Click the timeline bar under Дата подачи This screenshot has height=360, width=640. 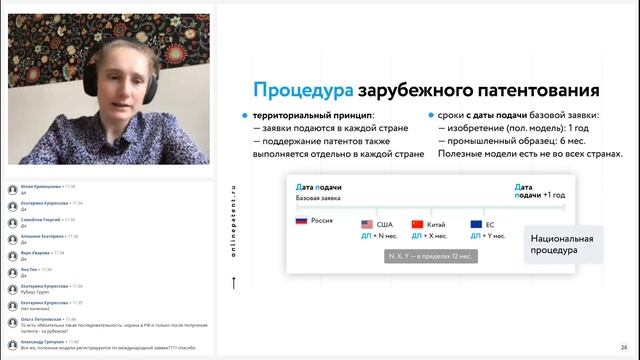pyautogui.click(x=431, y=207)
